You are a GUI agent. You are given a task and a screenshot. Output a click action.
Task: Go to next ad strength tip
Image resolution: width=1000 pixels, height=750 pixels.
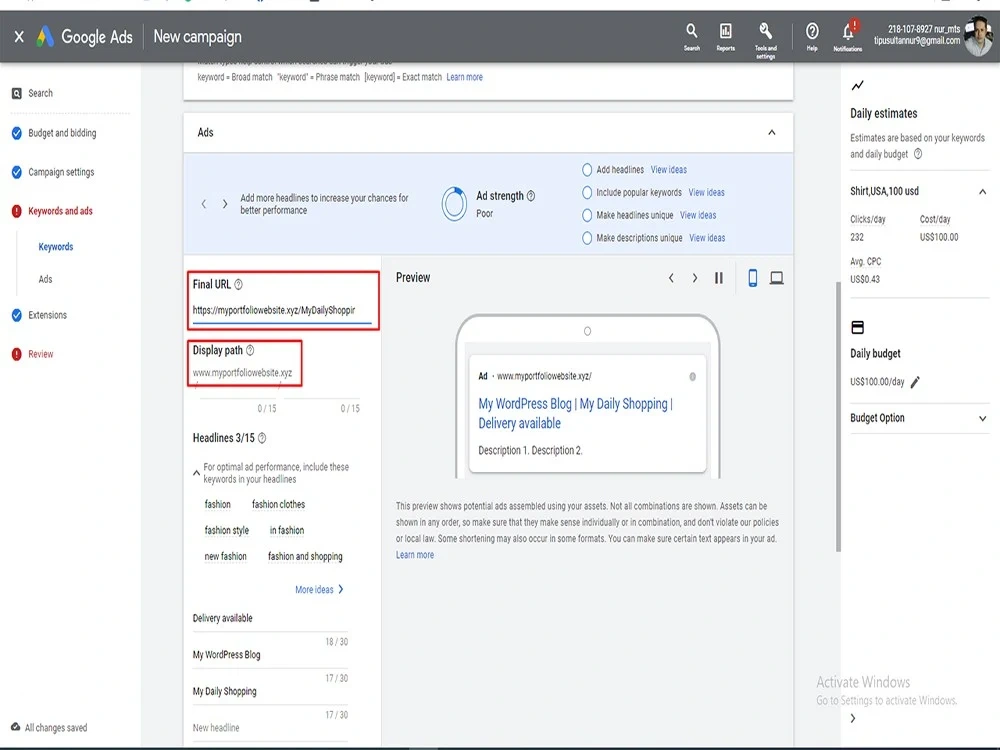point(224,204)
